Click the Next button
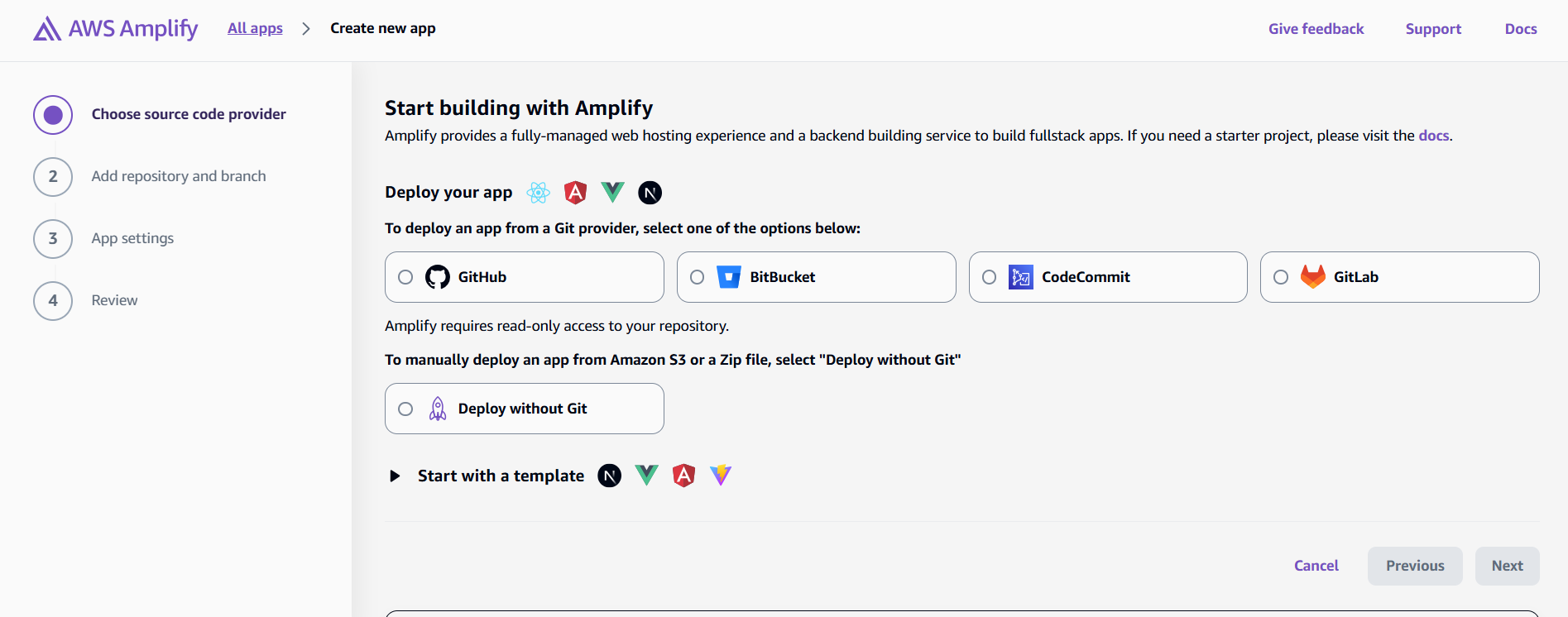Image resolution: width=1568 pixels, height=617 pixels. tap(1507, 565)
